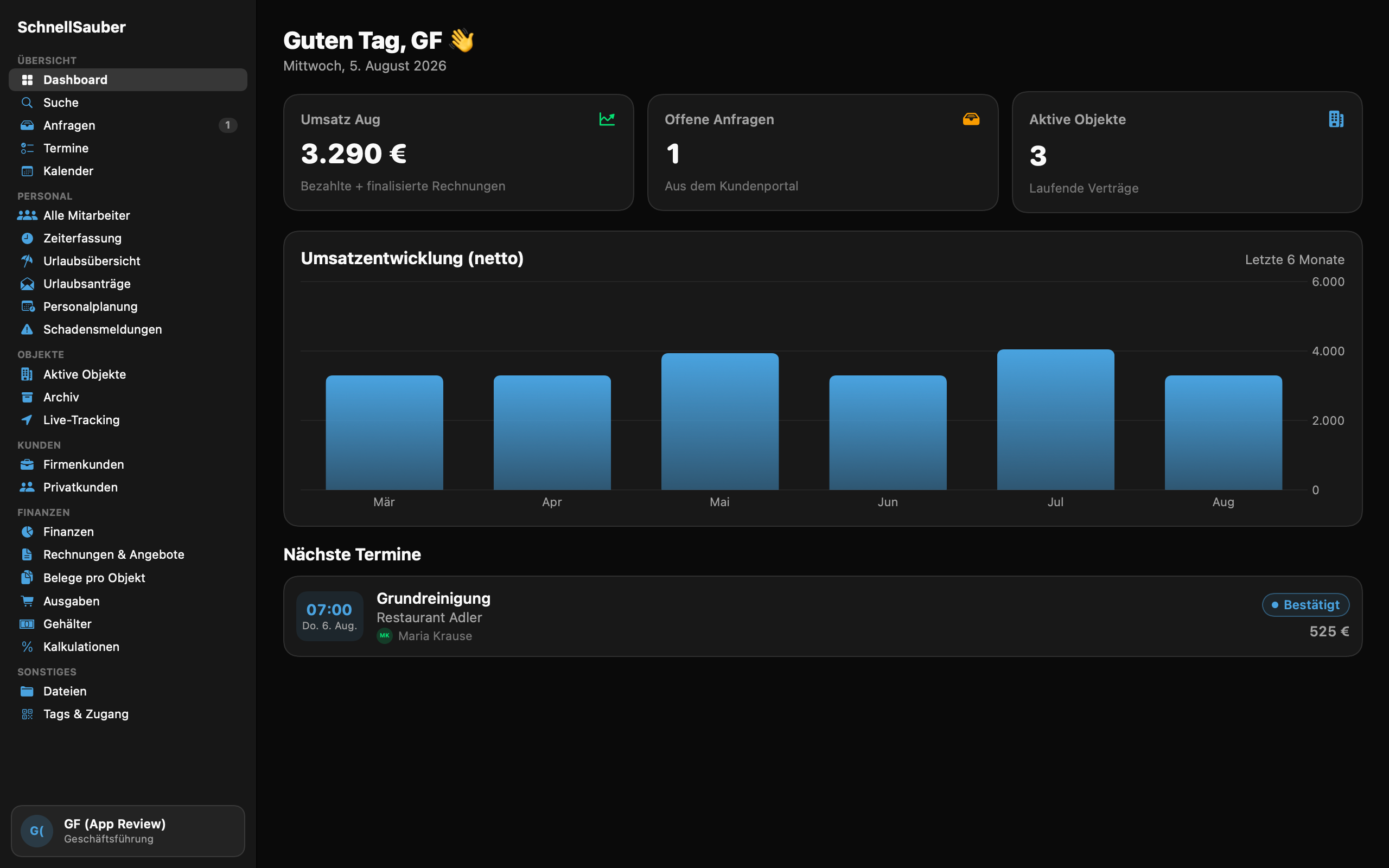
Task: Click the Letzte 6 Monate label
Action: pos(1294,259)
